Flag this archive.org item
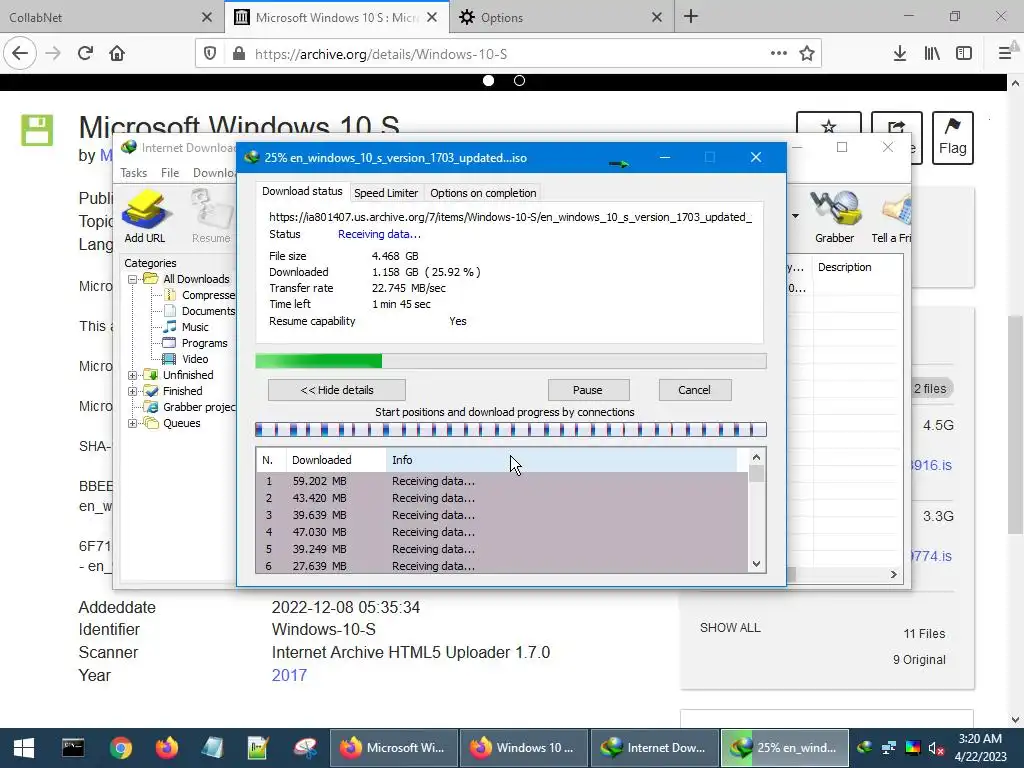 (x=952, y=138)
